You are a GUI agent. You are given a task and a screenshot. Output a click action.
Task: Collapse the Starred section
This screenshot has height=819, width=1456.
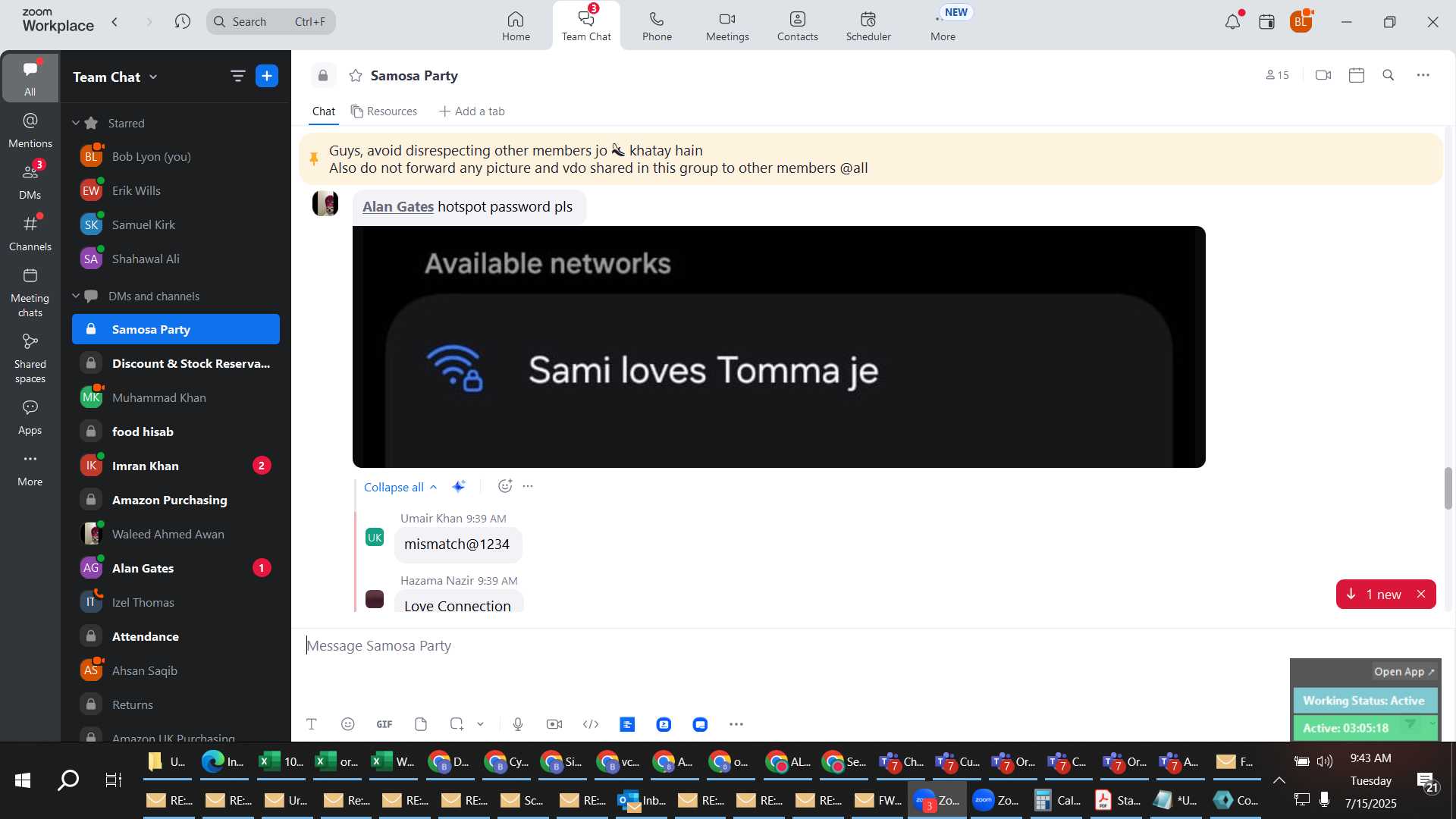(76, 123)
